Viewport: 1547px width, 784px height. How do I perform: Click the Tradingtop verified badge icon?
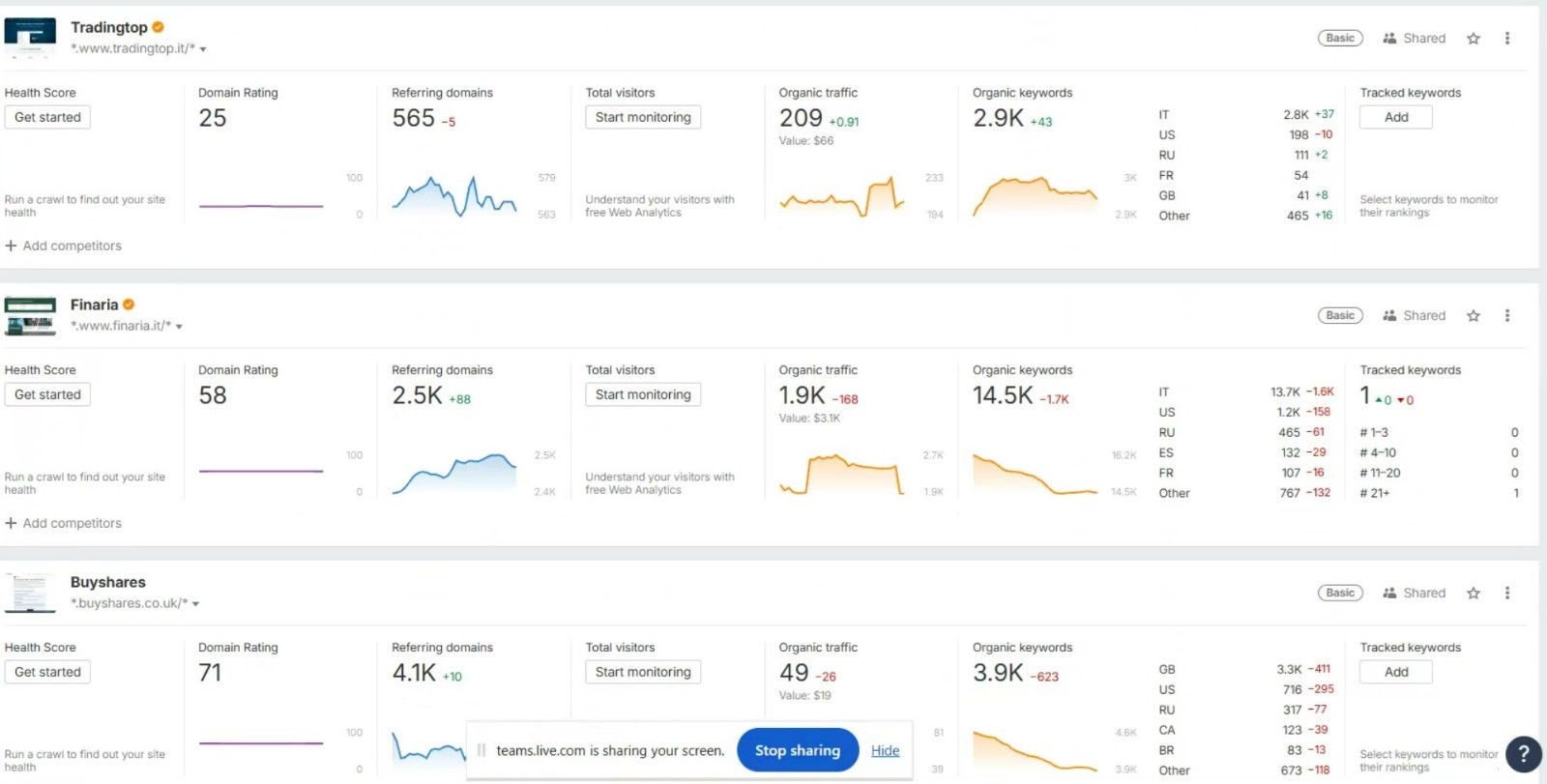tap(159, 27)
